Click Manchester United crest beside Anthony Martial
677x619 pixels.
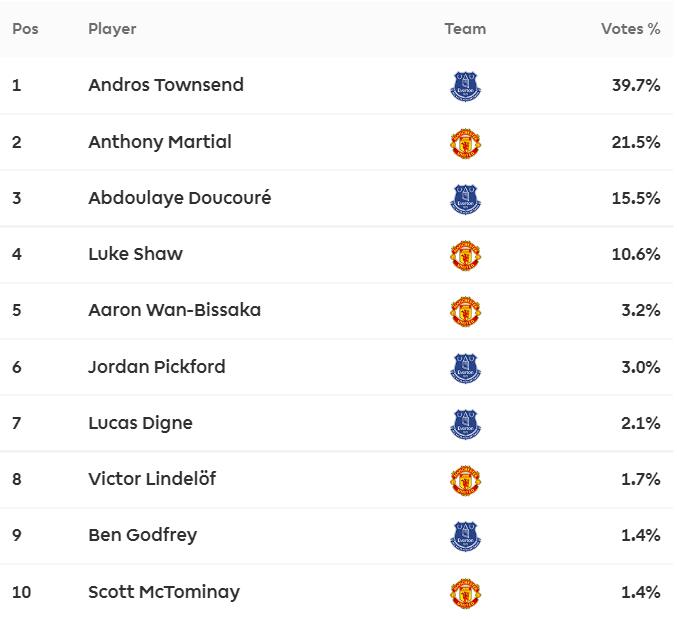(465, 143)
